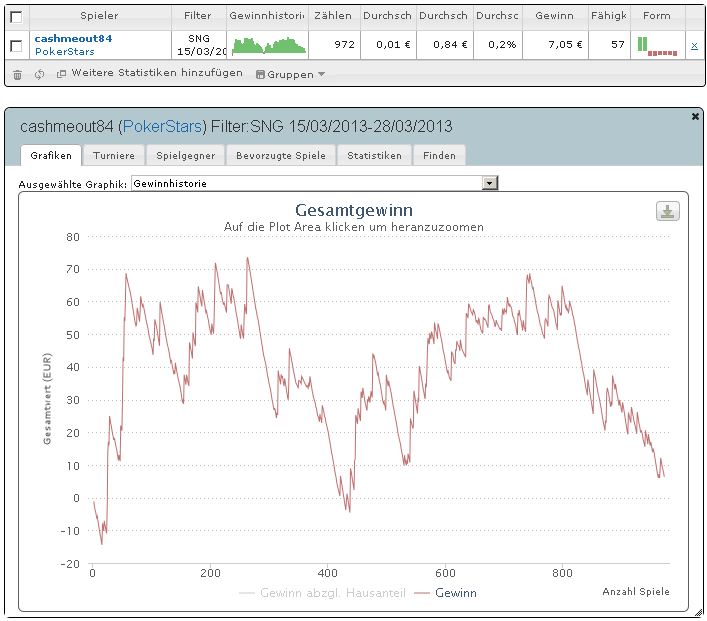Click the chart download icon
The height and width of the screenshot is (621, 707).
(x=668, y=212)
